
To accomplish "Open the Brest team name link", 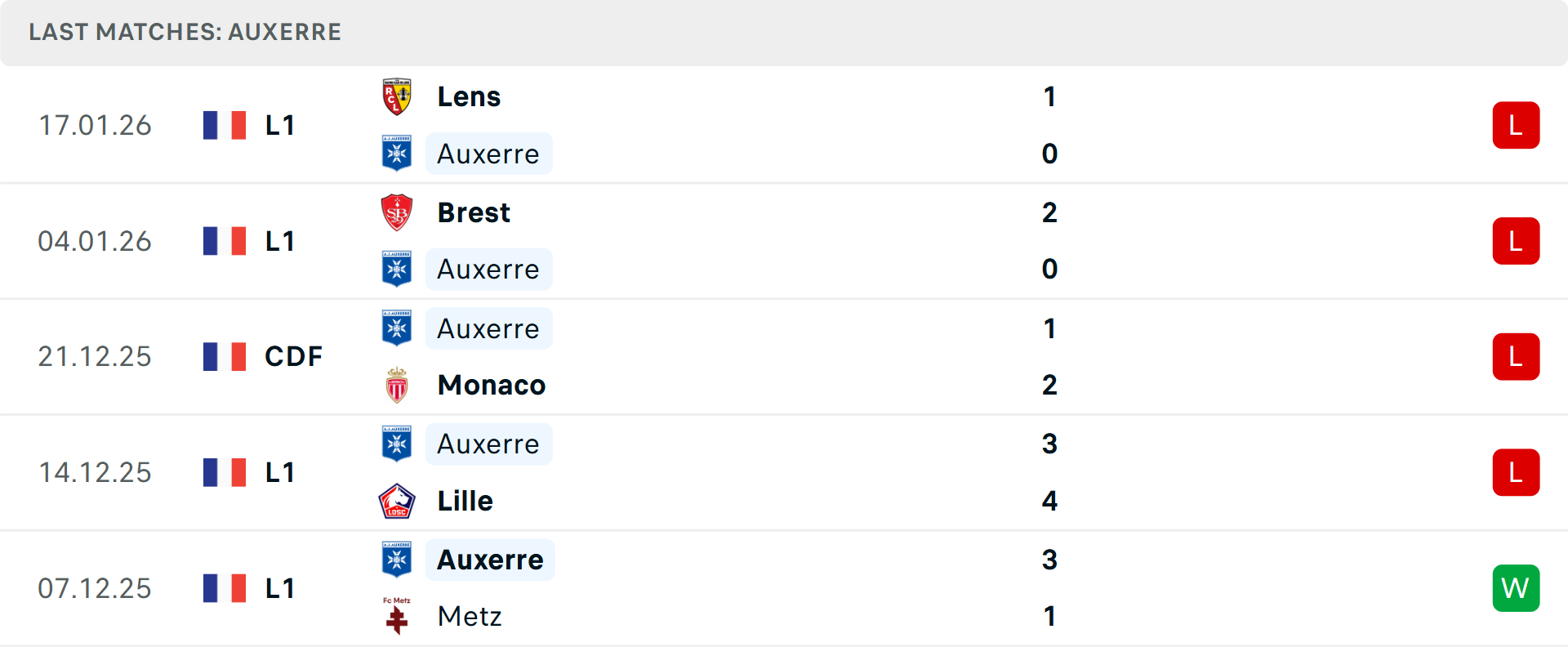I will (x=474, y=212).
